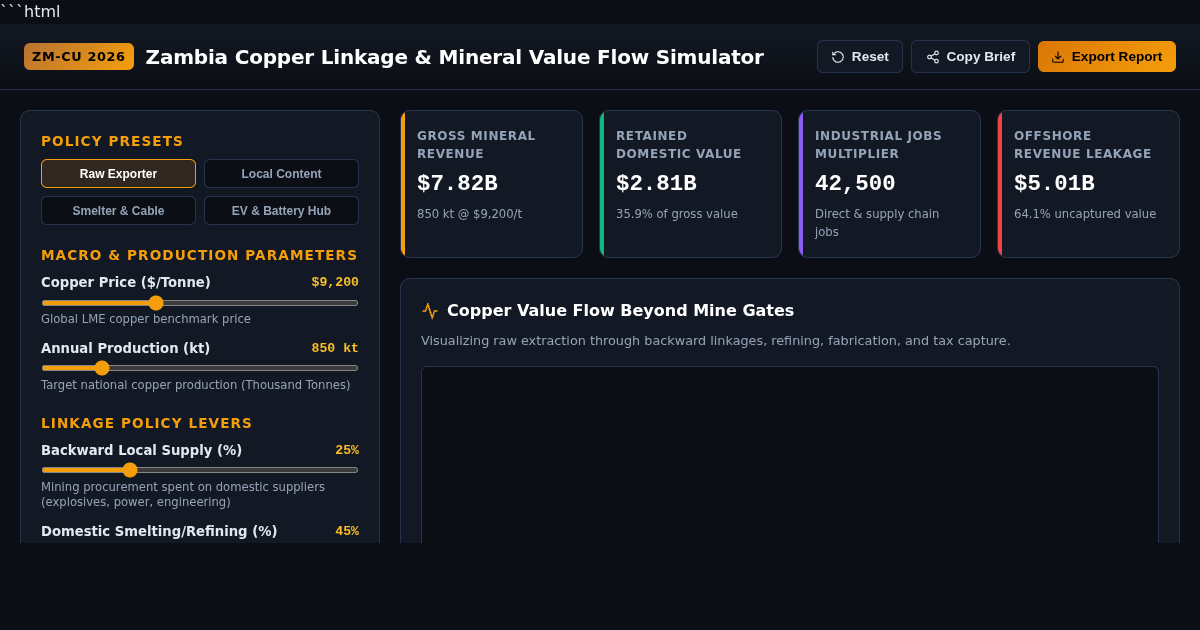Click the ZM-CU 2026 badge

point(79,56)
